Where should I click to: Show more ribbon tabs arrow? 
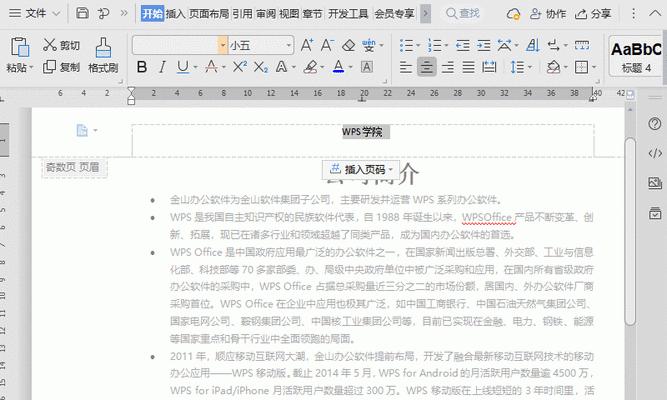point(425,14)
